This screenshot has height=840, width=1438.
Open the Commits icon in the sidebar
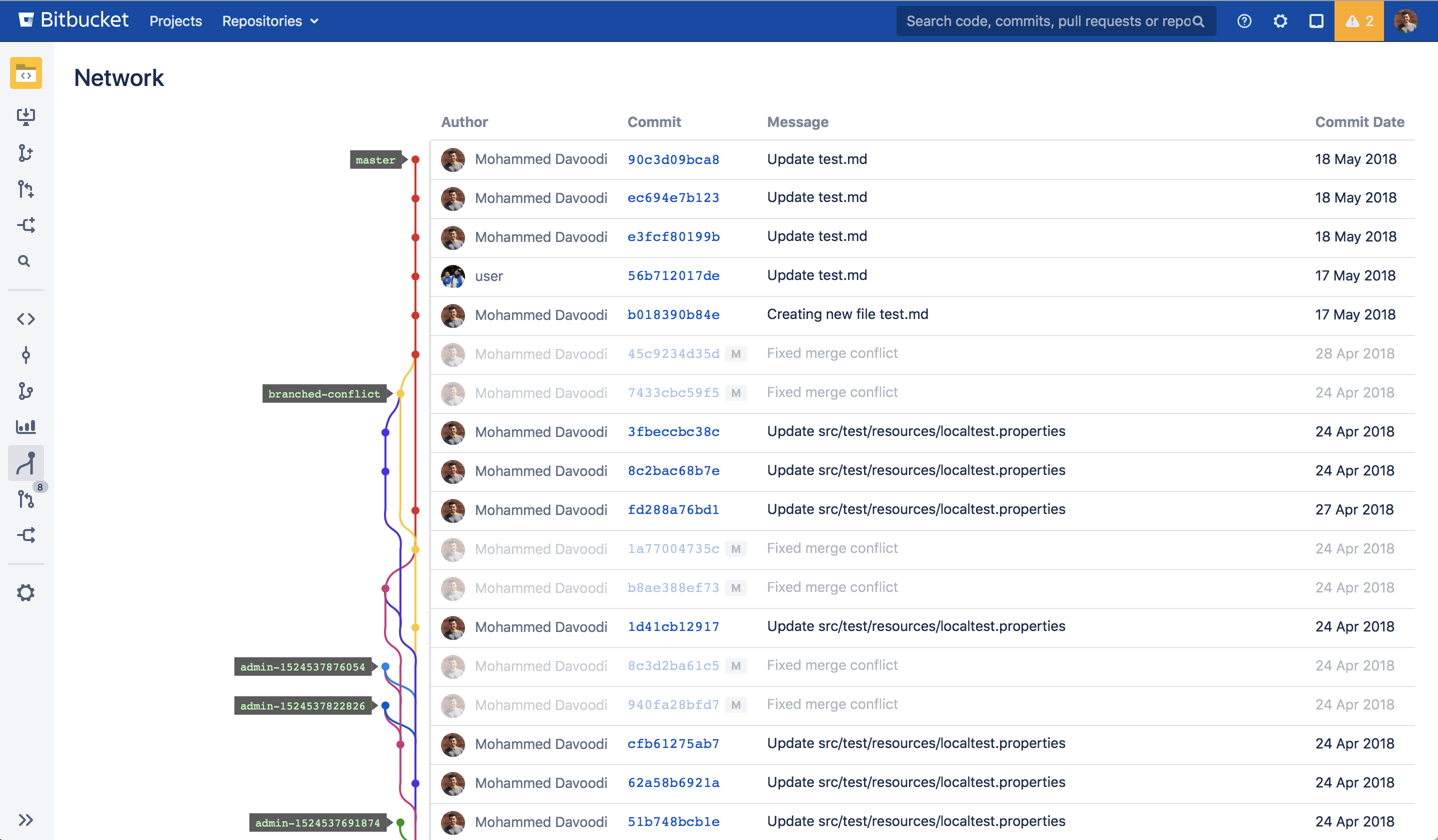click(25, 355)
